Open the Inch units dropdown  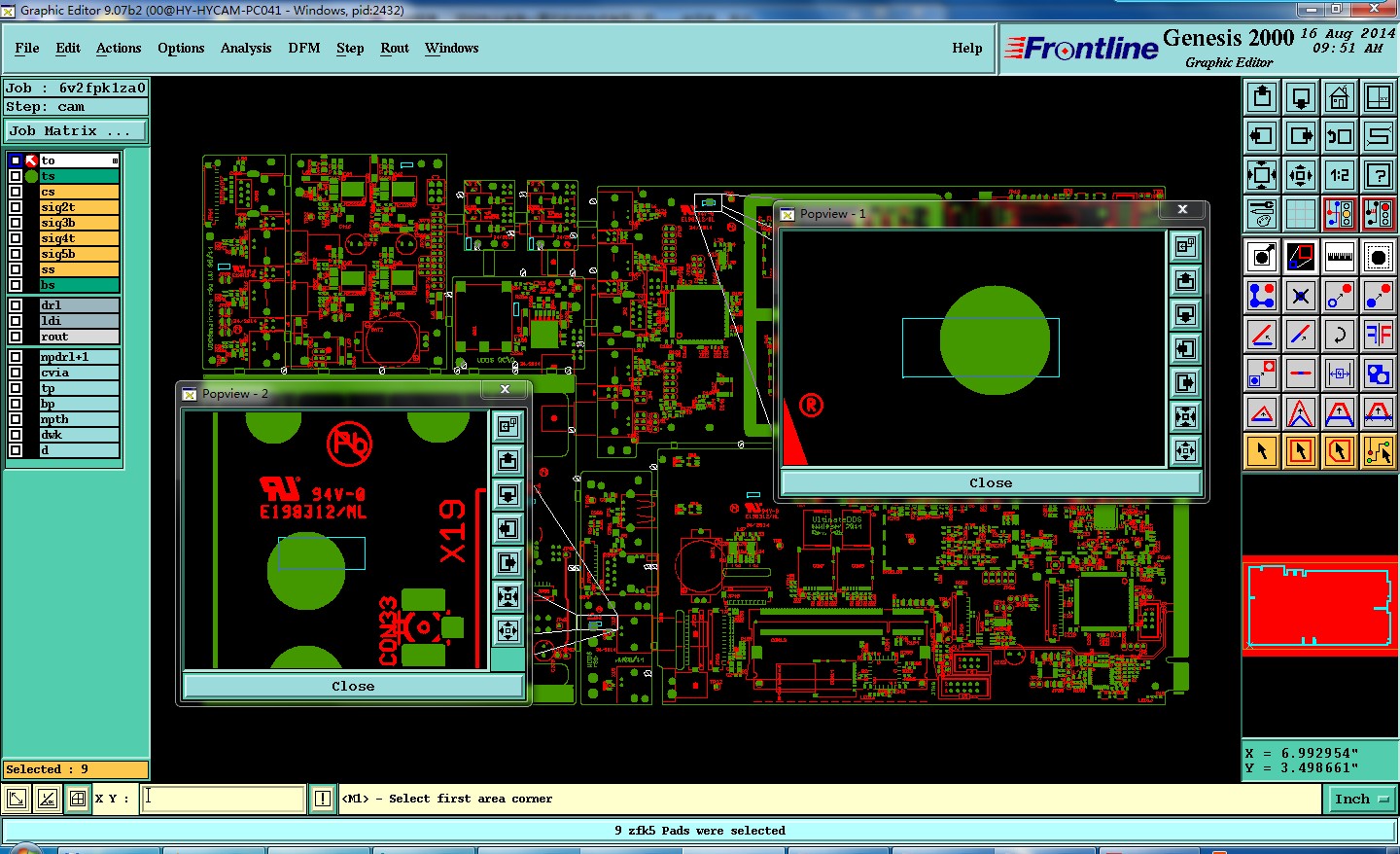pos(1361,799)
